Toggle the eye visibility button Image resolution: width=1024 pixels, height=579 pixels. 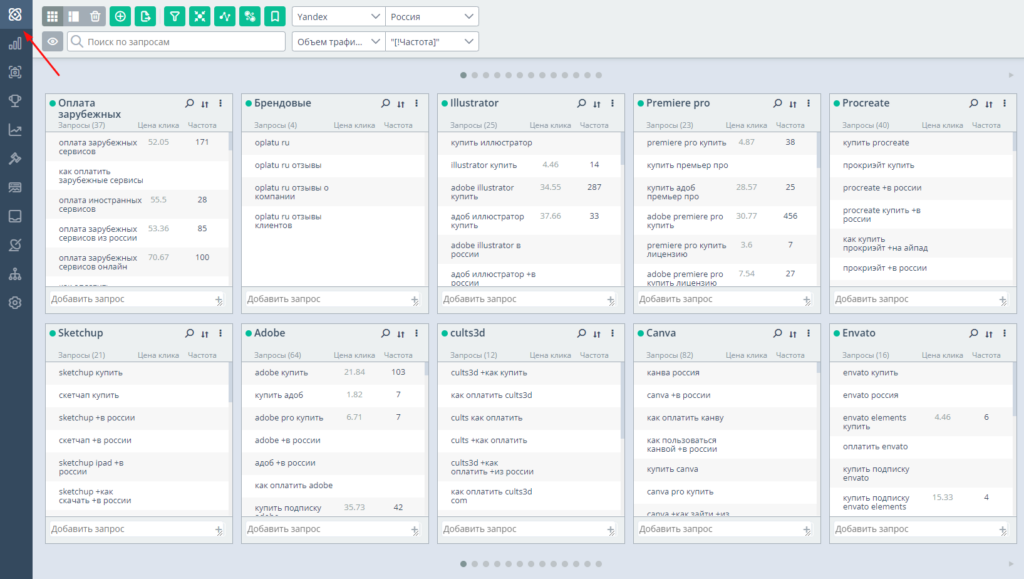(x=53, y=42)
